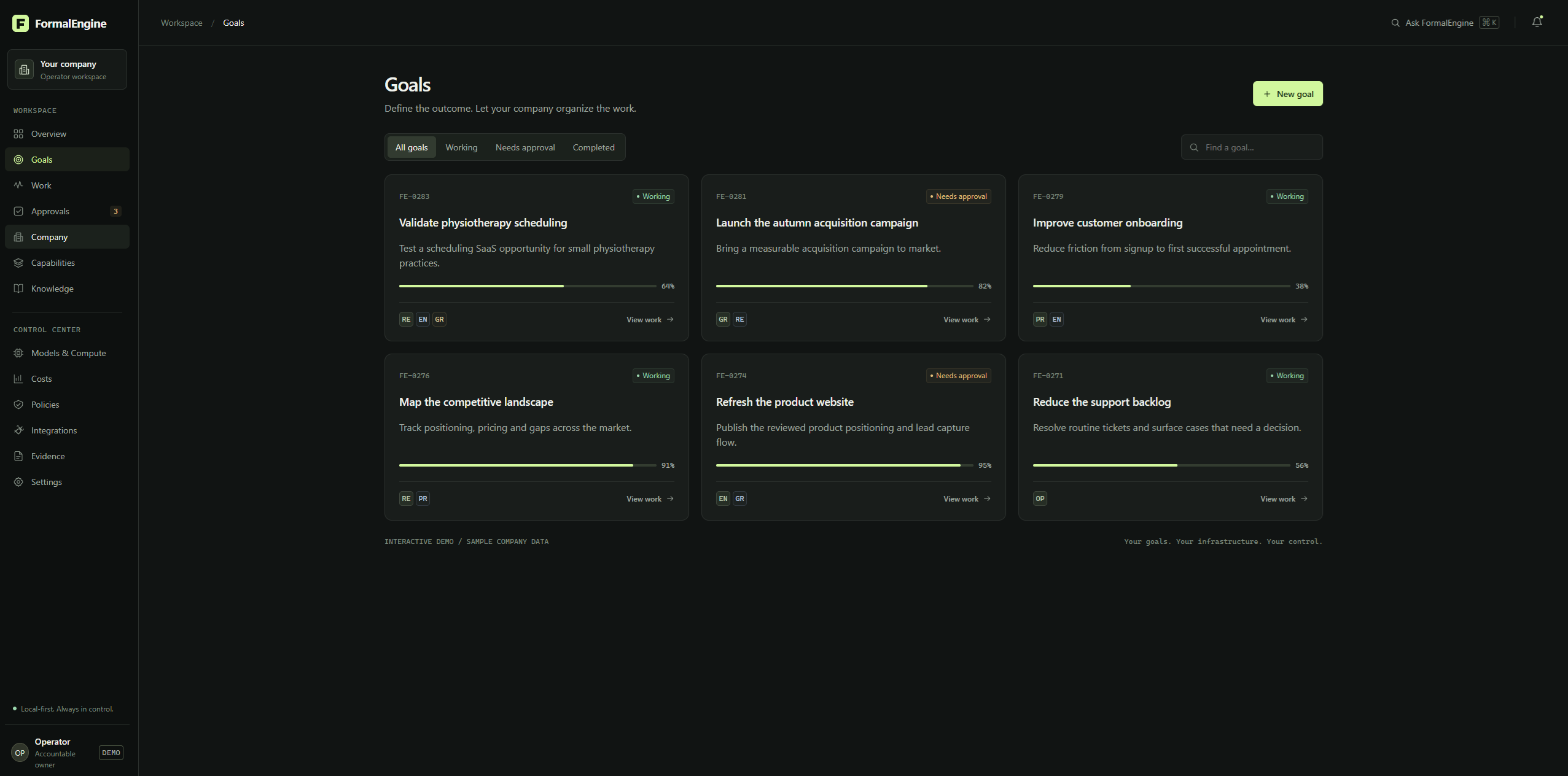The image size is (1568, 776).
Task: Click the 95% progress bar on FE-0274
Action: click(844, 465)
